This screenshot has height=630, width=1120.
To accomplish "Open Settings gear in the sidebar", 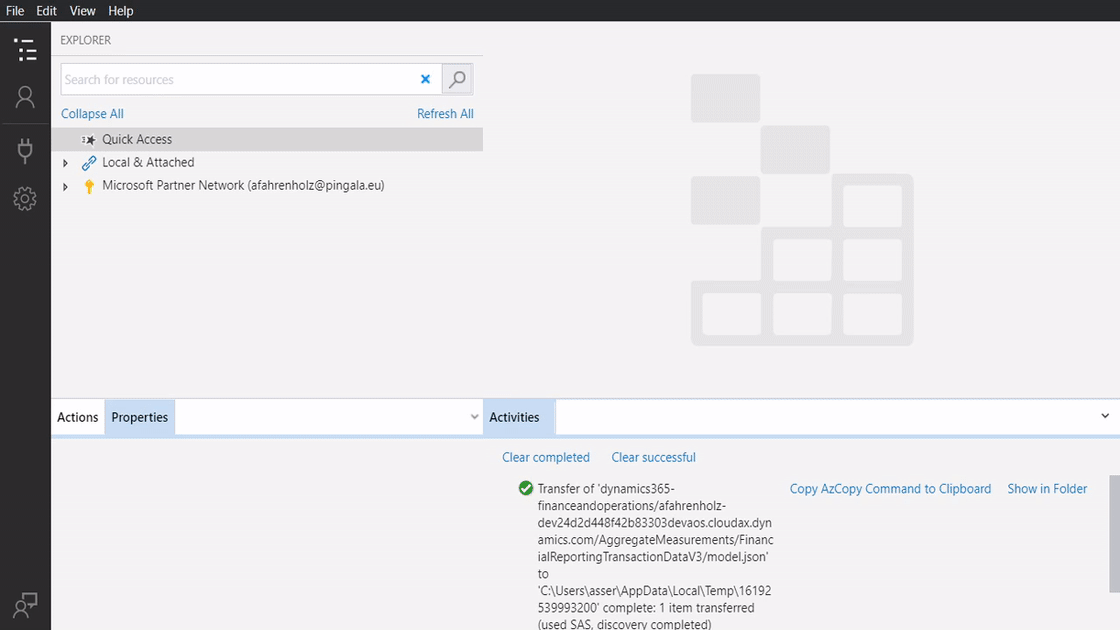I will tap(25, 199).
